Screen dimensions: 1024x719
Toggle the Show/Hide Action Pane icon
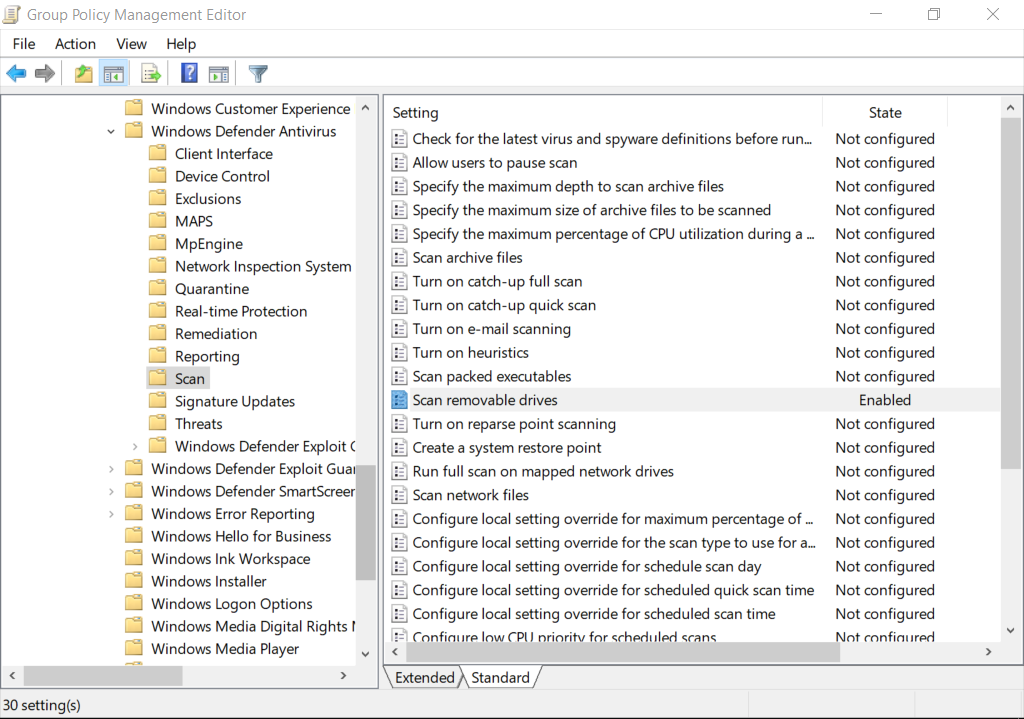coord(219,74)
